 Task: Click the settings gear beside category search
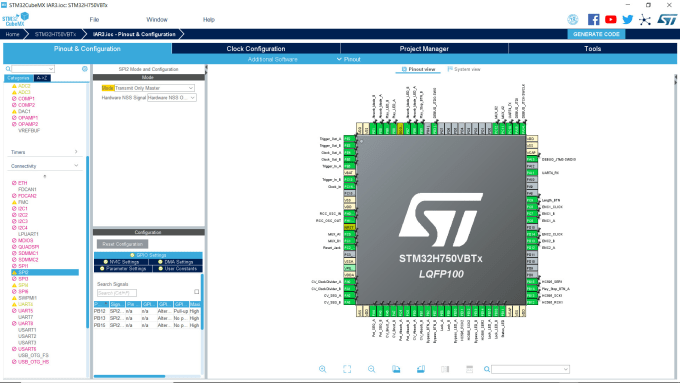85,69
